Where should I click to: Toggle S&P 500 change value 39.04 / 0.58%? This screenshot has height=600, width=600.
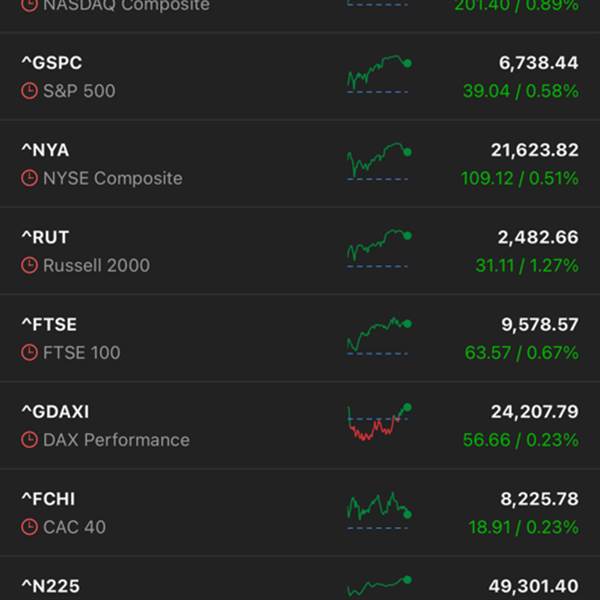click(520, 91)
